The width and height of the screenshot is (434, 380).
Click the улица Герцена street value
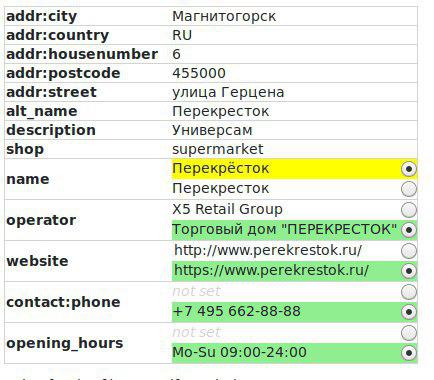228,92
